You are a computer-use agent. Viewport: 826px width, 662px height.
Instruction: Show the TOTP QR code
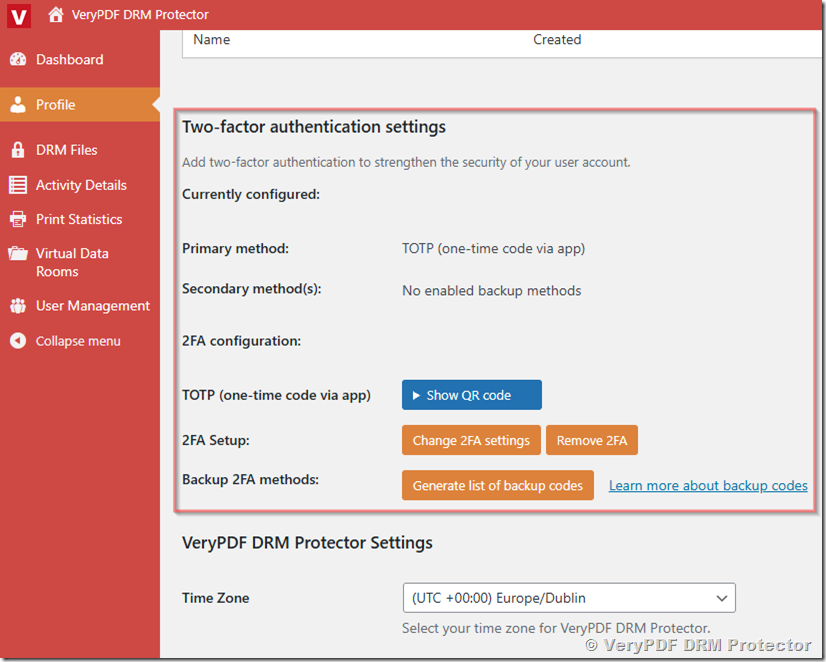click(x=471, y=394)
